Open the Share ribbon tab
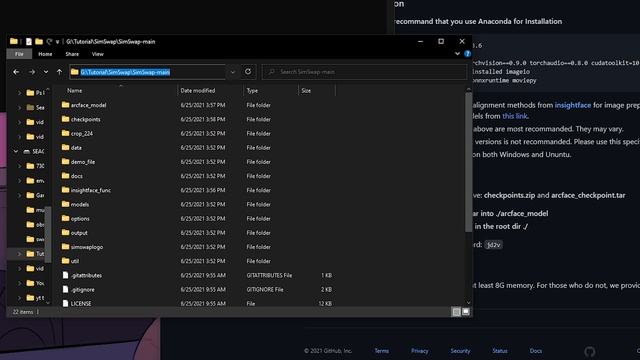This screenshot has height=360, width=640. (x=72, y=54)
